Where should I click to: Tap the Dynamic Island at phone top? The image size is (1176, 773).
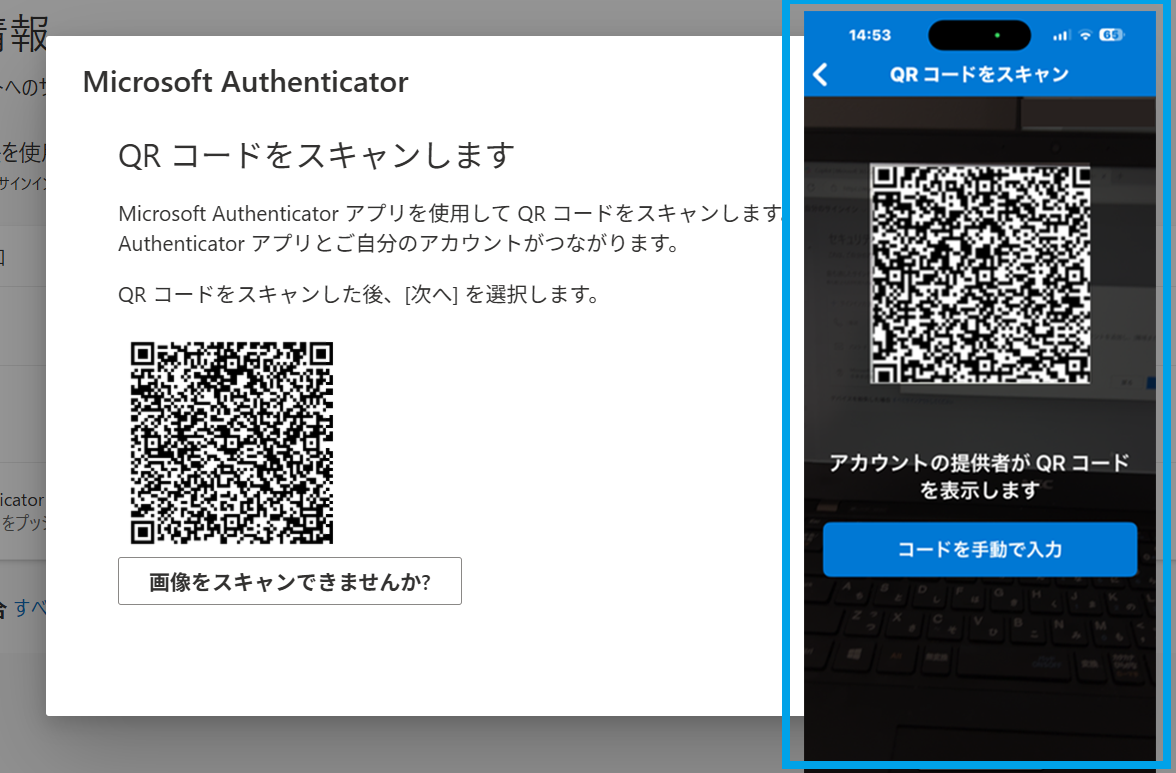(x=978, y=35)
